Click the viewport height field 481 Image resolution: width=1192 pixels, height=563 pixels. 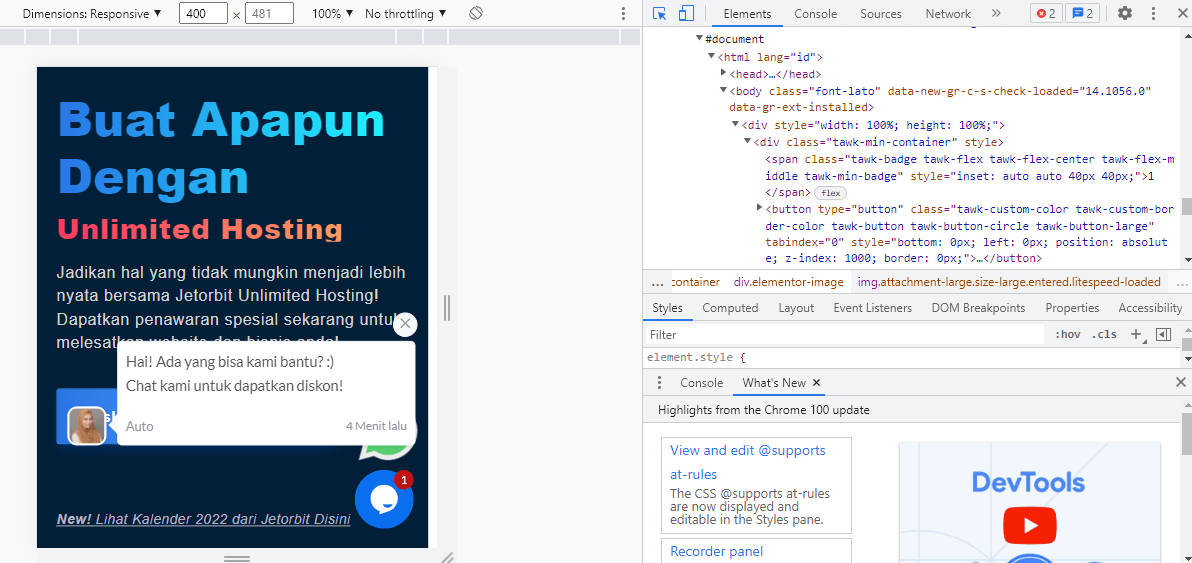[x=270, y=13]
